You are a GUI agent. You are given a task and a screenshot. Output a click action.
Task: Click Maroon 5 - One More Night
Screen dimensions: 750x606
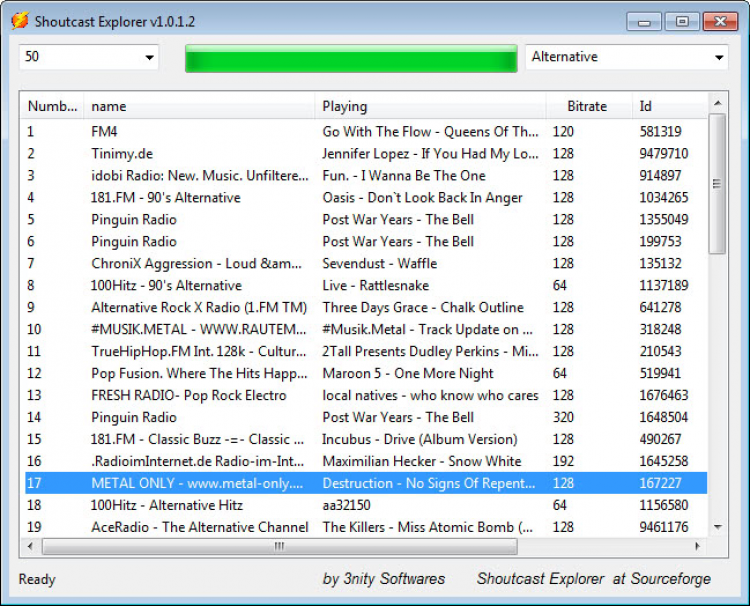[408, 374]
